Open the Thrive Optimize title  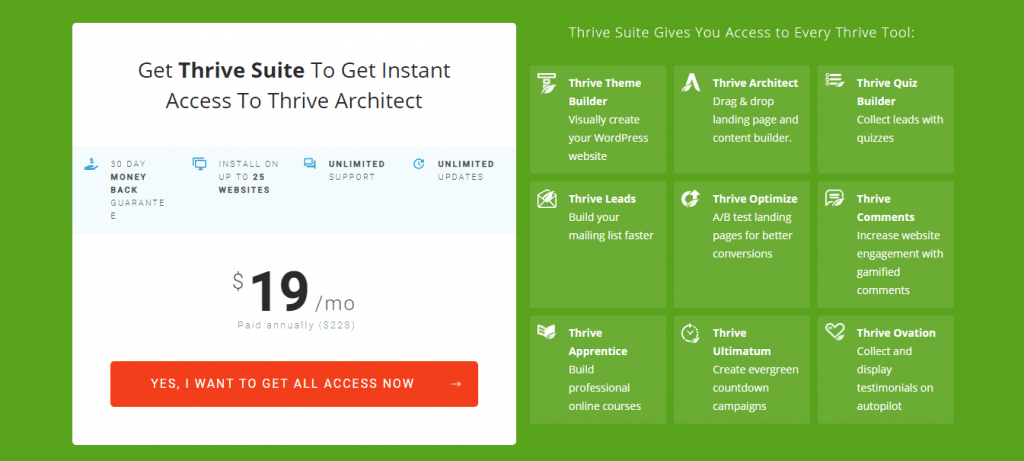pyautogui.click(x=755, y=199)
